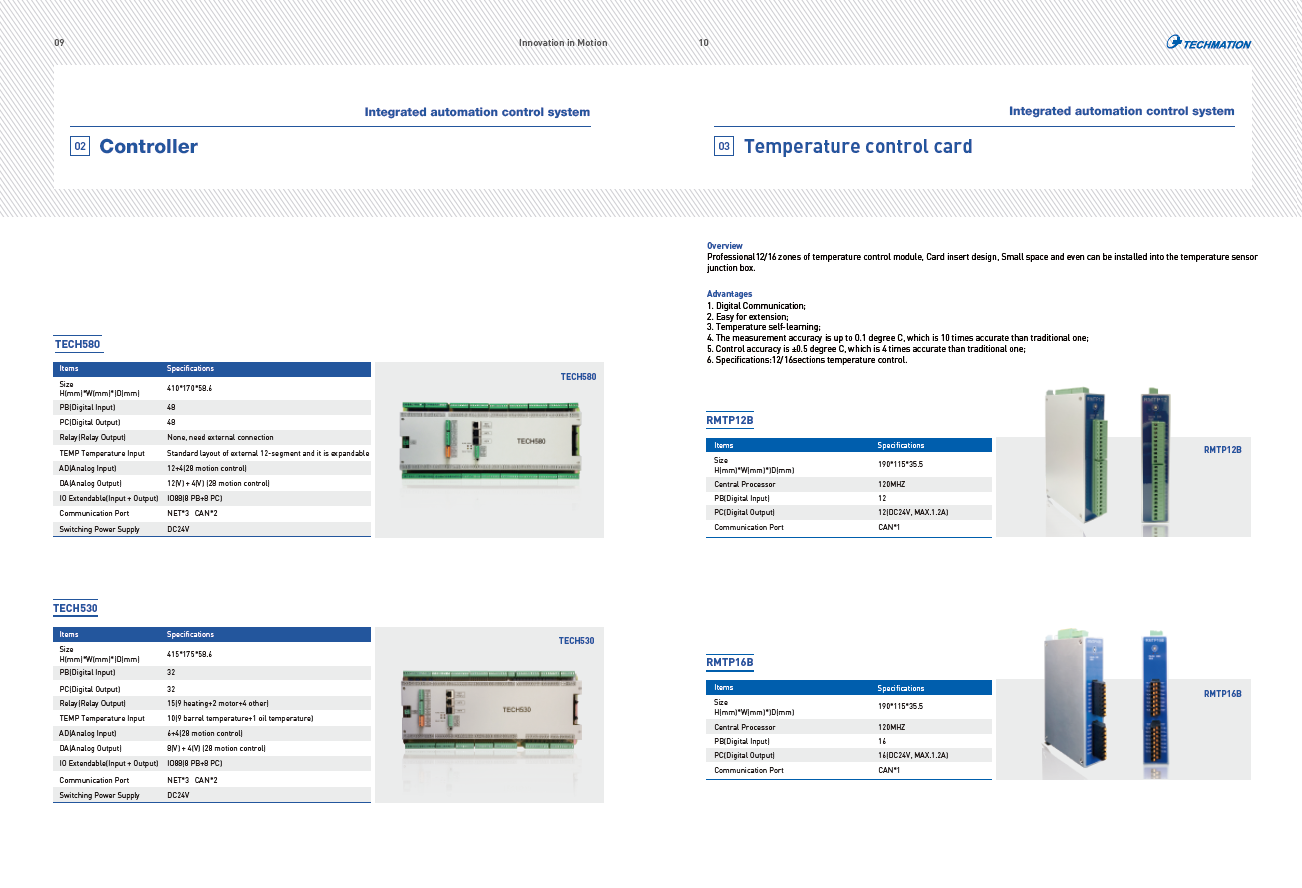Click the 'Innovation in Motion' header text
1302x888 pixels.
[563, 43]
